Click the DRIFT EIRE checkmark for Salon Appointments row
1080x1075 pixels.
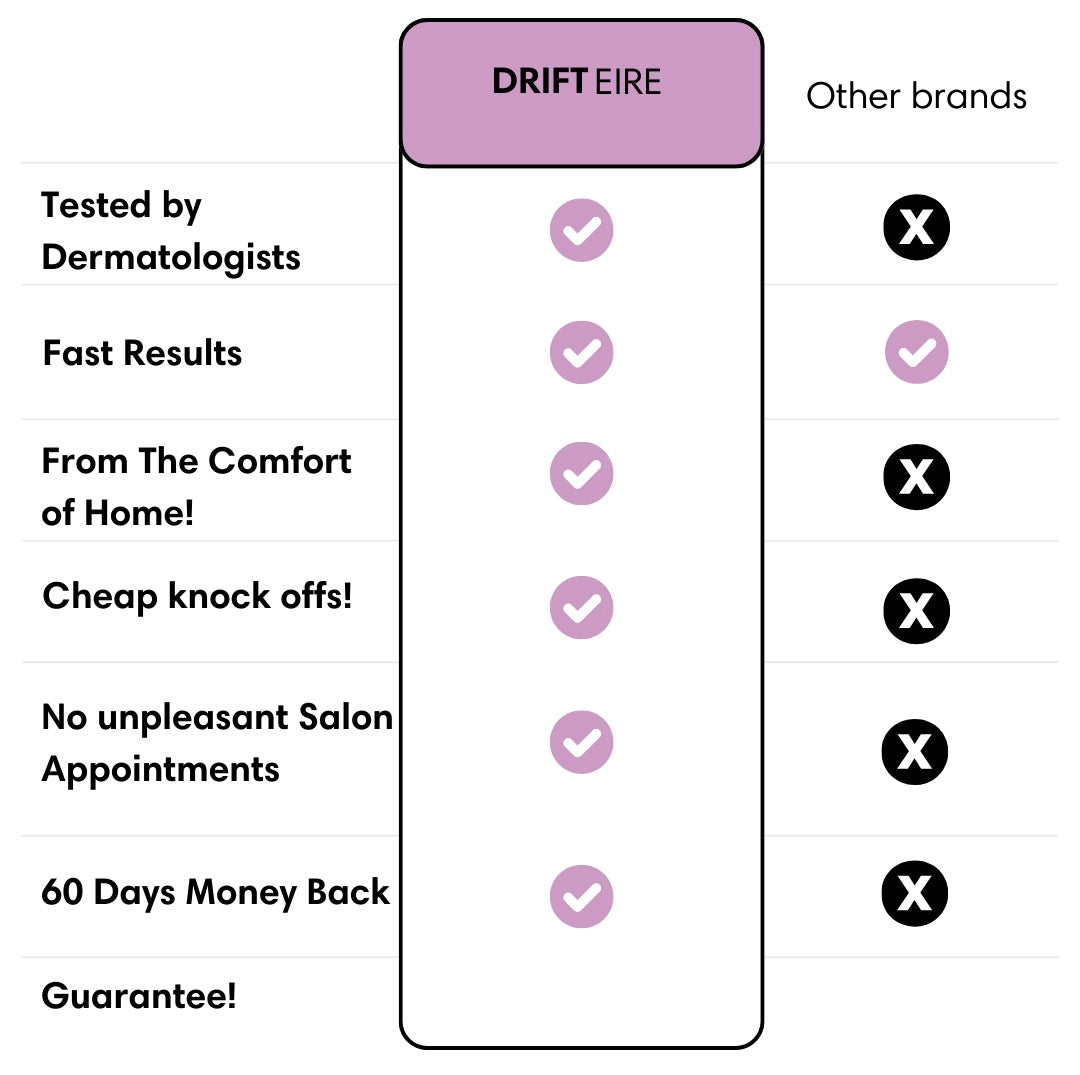tap(581, 742)
